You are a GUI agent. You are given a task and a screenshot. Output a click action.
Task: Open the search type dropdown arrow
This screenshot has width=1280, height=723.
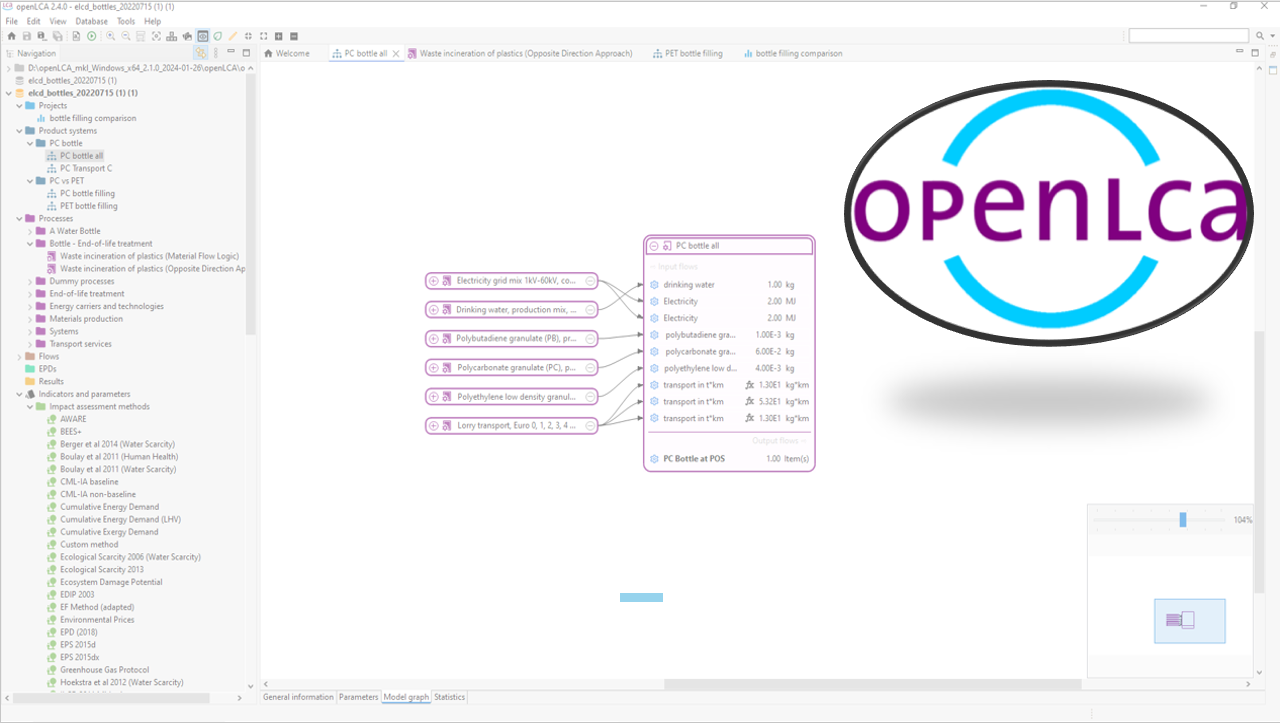[1271, 36]
